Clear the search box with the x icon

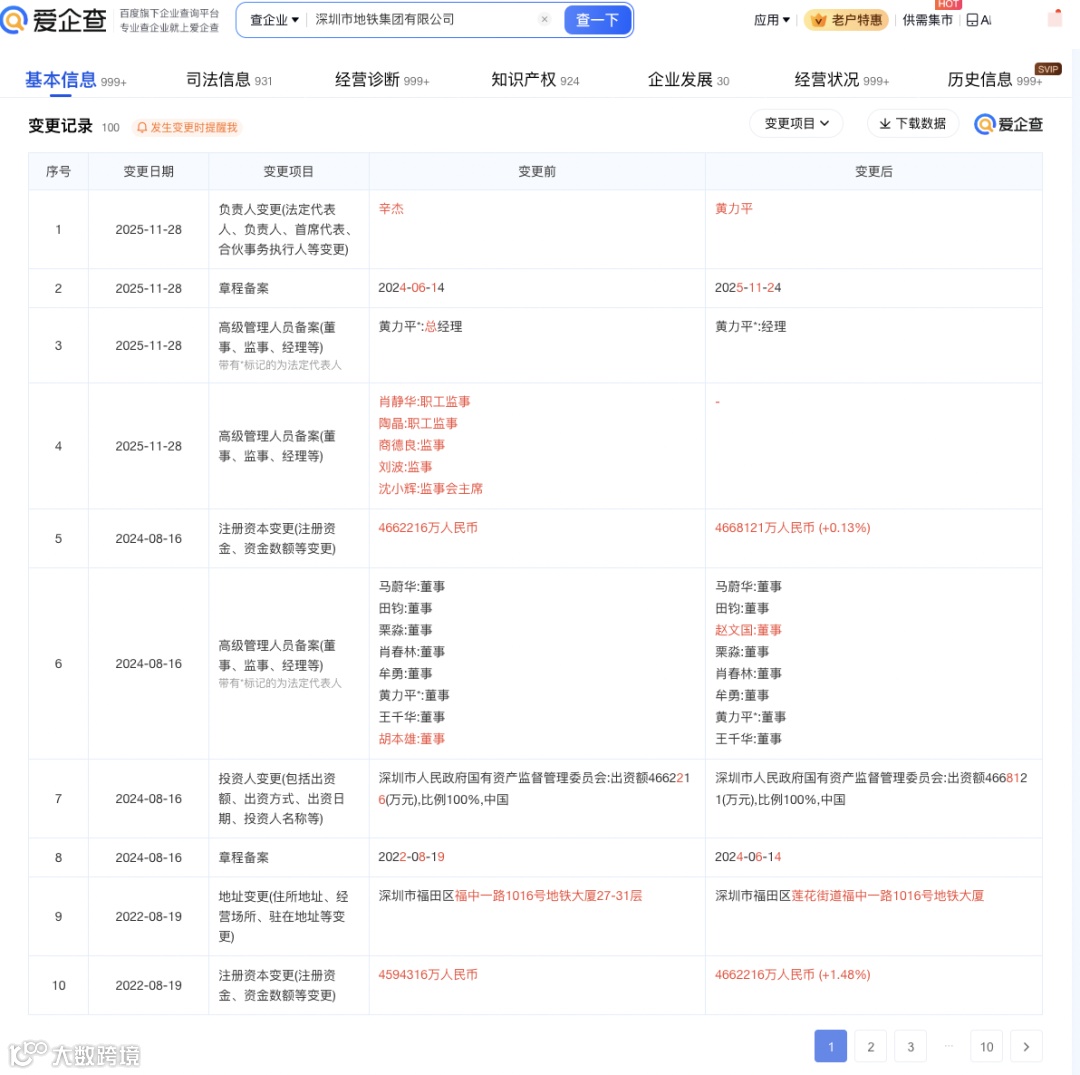pyautogui.click(x=544, y=19)
